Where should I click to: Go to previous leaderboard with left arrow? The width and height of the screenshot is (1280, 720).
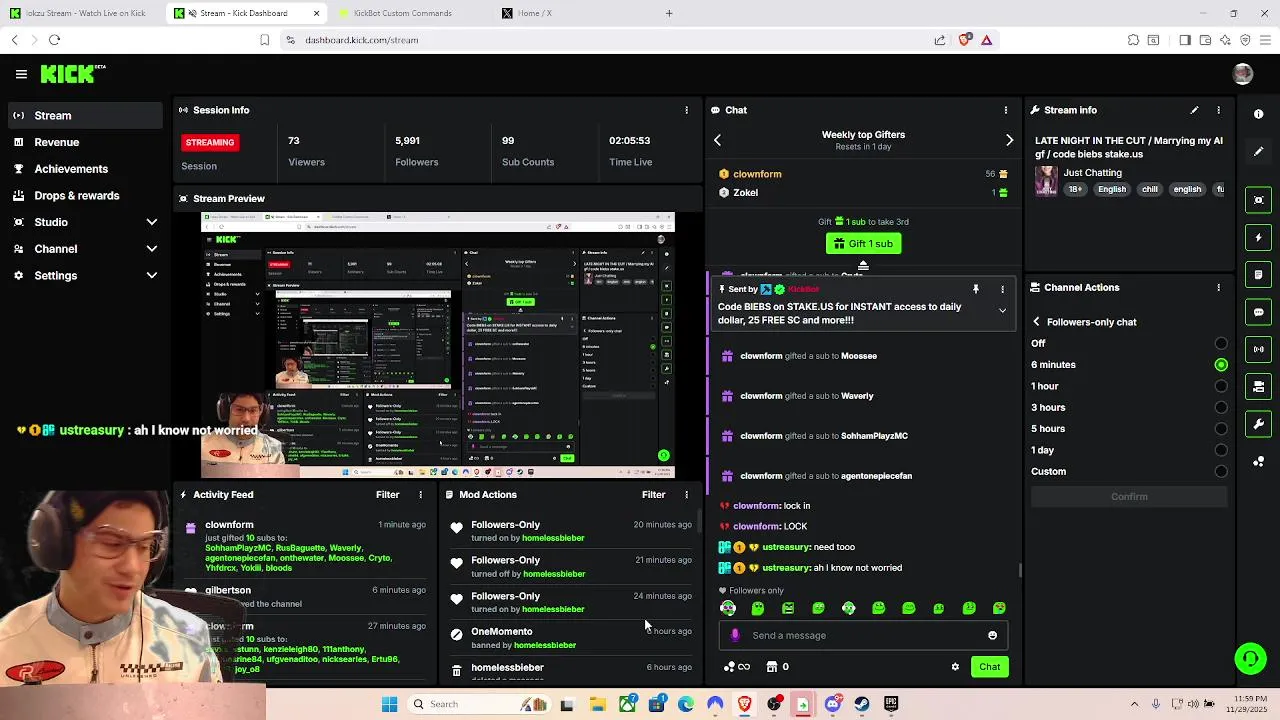click(x=717, y=141)
